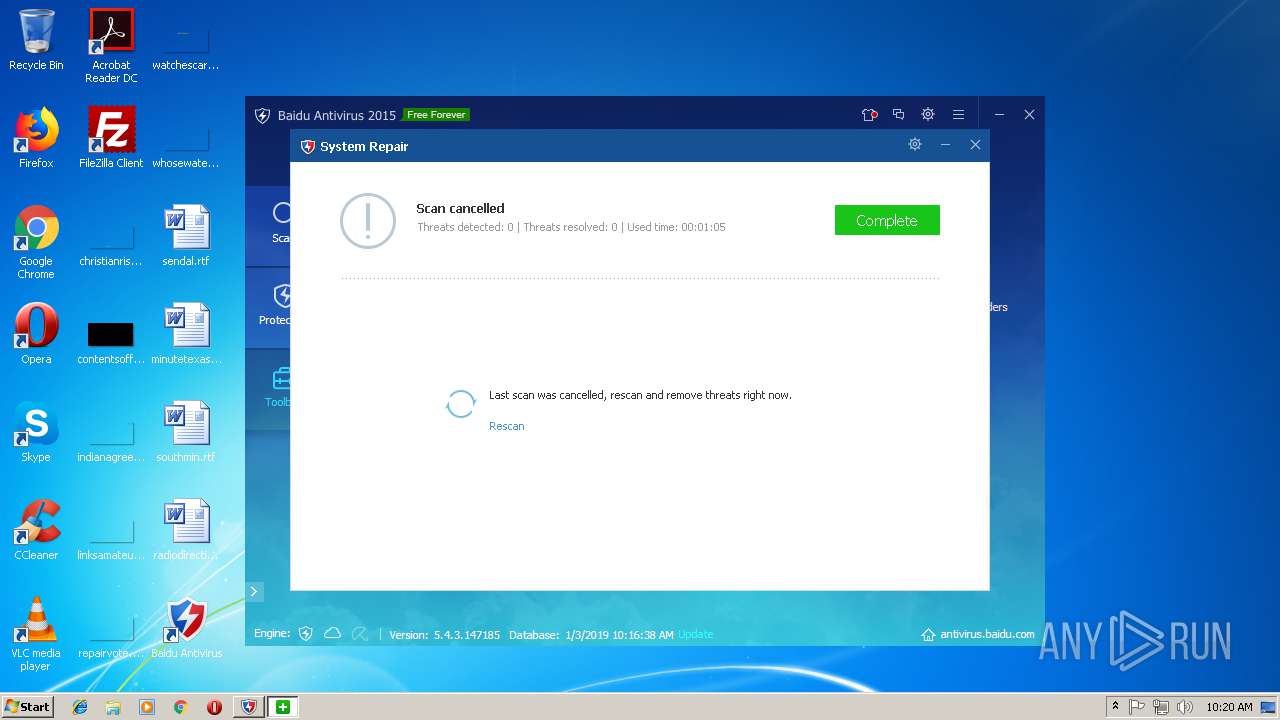Open antivirus.baidu.com homepage link

click(x=978, y=635)
